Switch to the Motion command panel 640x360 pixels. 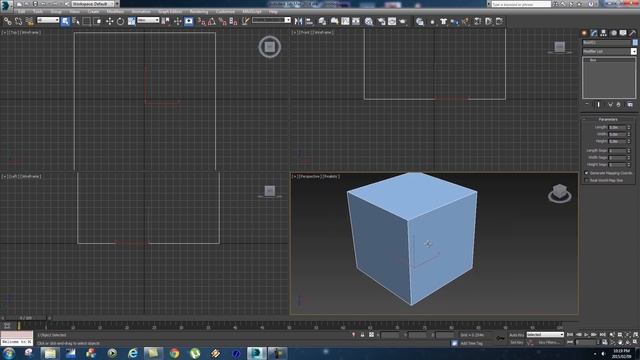(613, 33)
